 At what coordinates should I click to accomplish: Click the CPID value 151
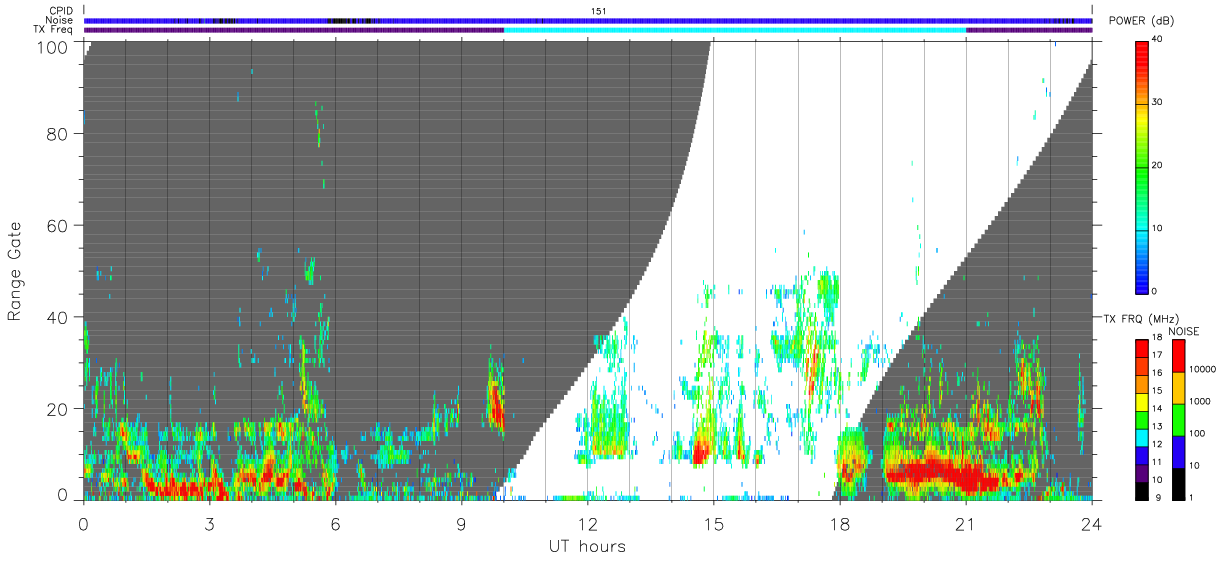[x=598, y=11]
